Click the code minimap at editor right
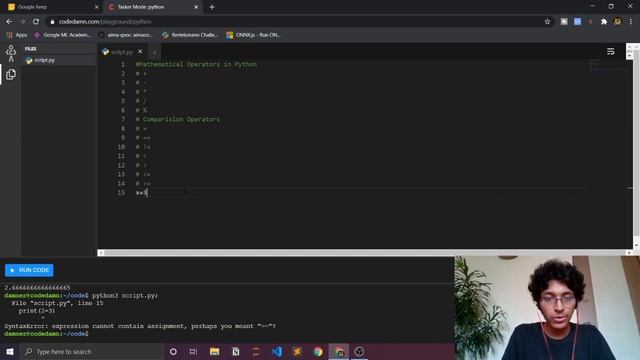 pos(607,65)
